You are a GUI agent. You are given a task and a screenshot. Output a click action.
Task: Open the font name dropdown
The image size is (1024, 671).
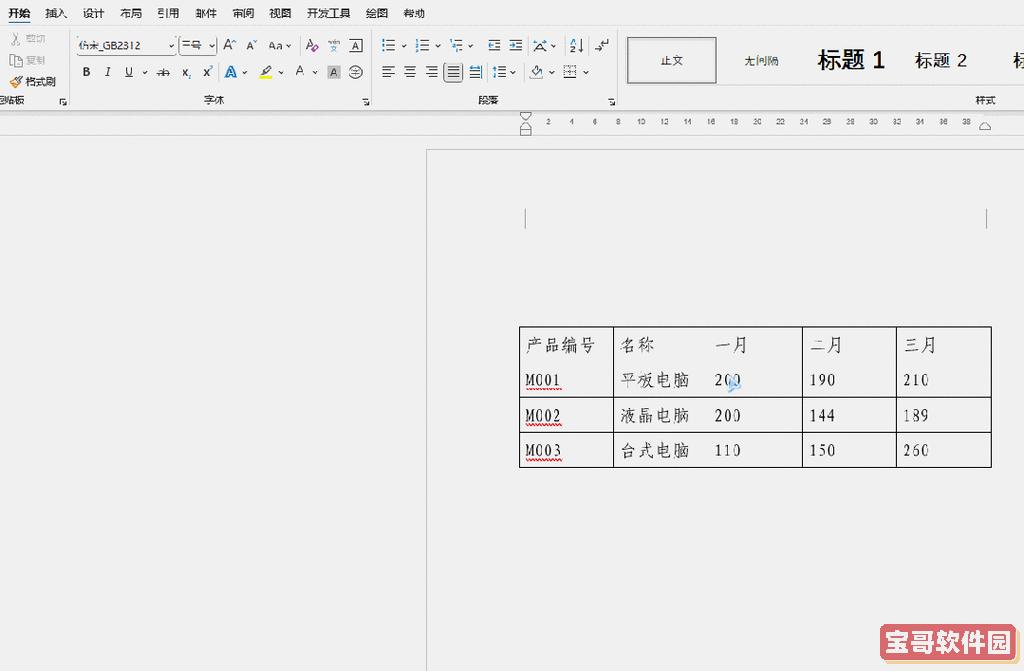(171, 46)
